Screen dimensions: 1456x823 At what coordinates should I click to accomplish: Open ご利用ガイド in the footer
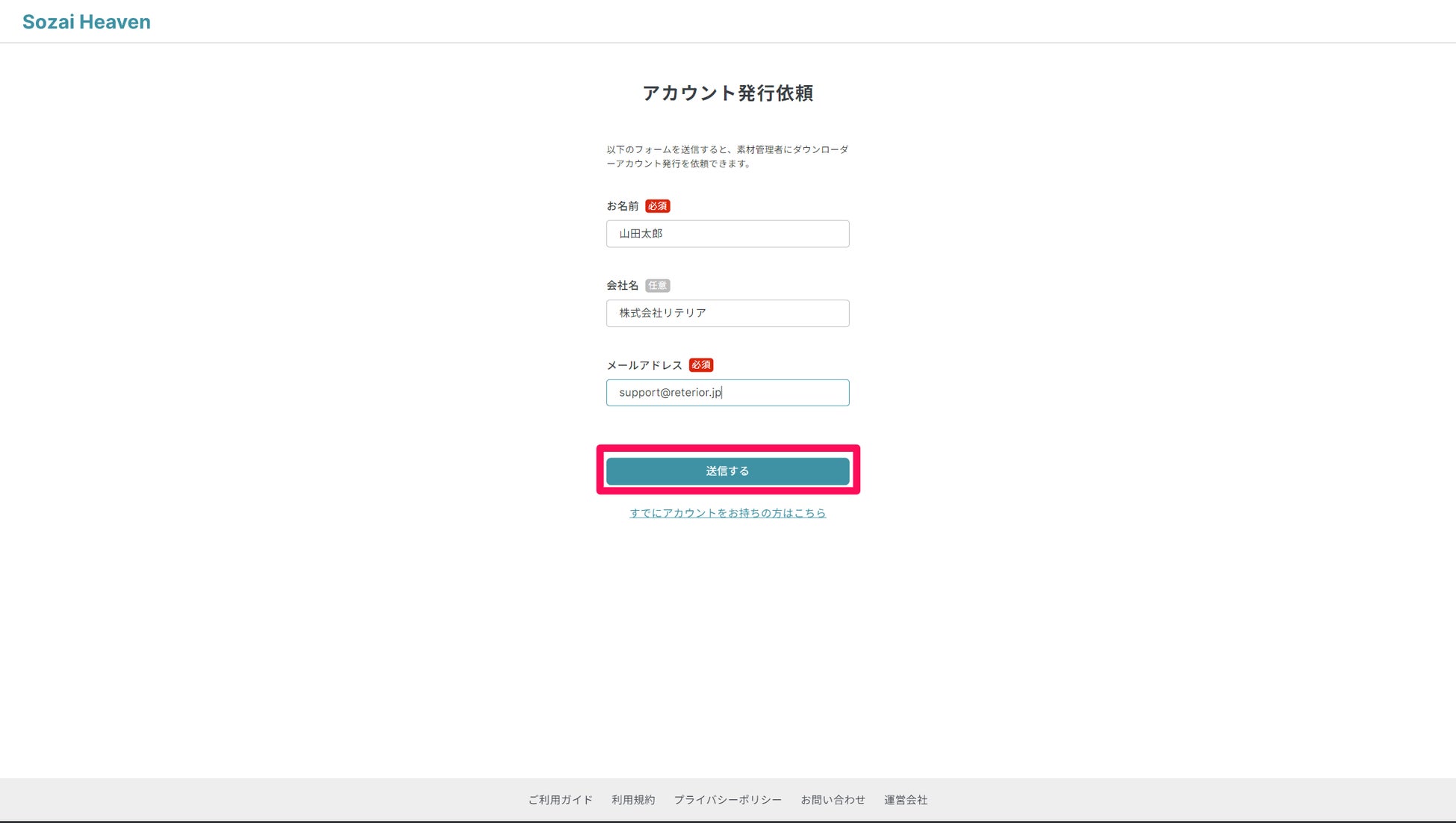560,800
